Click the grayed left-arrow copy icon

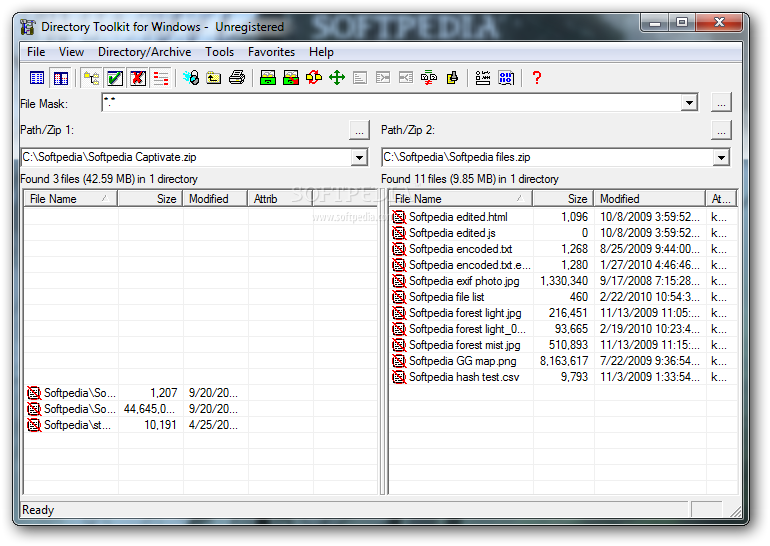pos(406,78)
